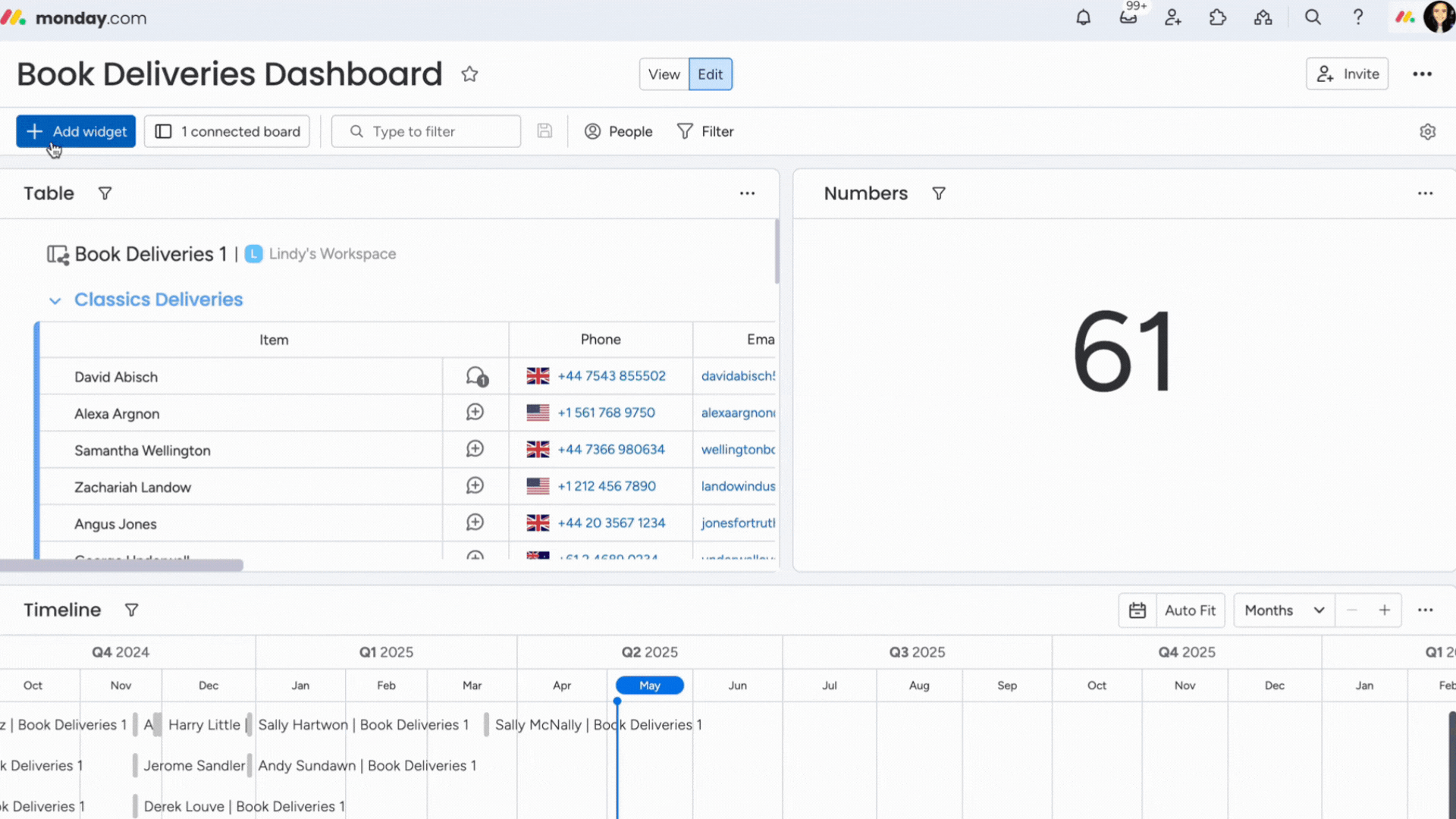
Task: Click the user profile avatar
Action: coord(1439,17)
